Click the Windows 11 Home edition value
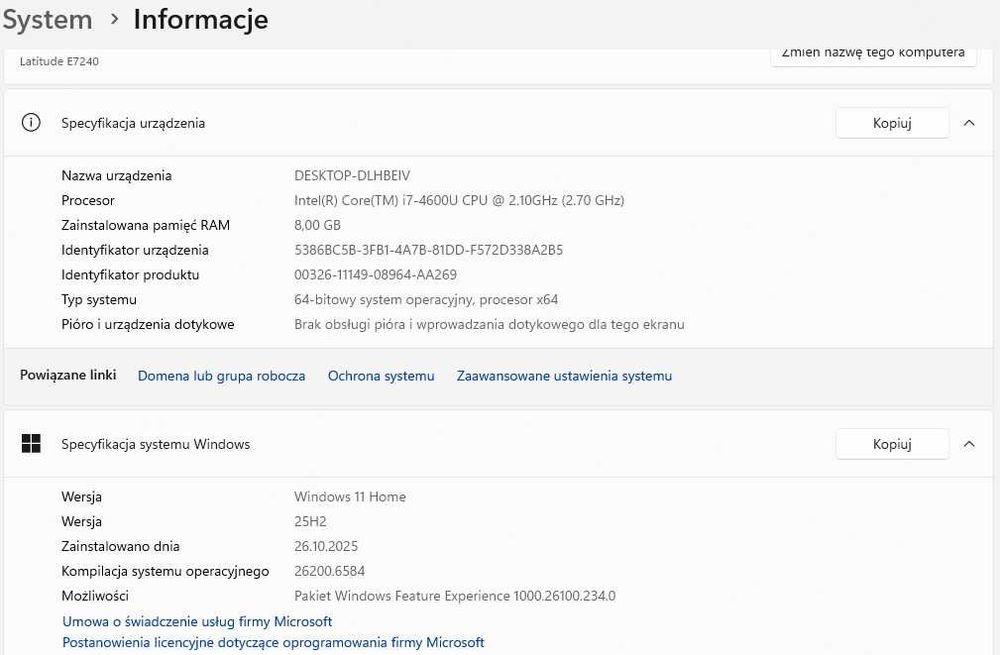 tap(349, 497)
